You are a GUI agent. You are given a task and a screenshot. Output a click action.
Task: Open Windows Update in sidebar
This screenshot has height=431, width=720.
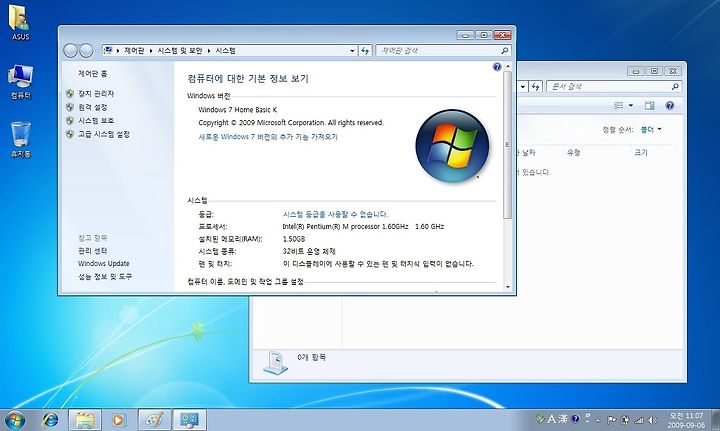pyautogui.click(x=103, y=263)
